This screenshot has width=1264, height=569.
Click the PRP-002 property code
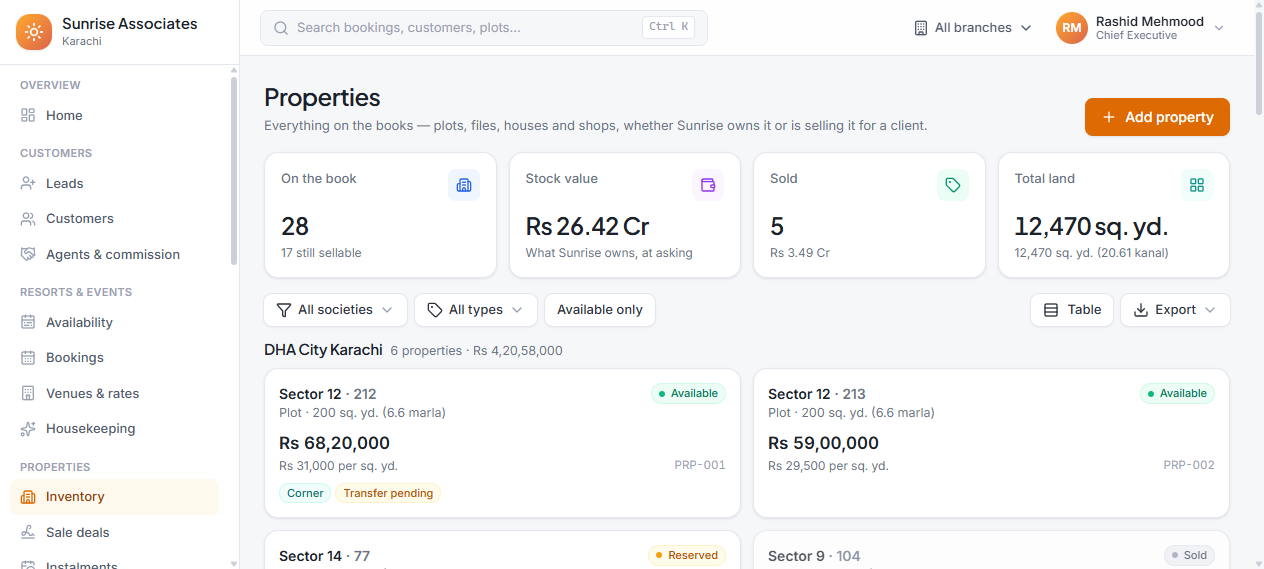[1189, 465]
